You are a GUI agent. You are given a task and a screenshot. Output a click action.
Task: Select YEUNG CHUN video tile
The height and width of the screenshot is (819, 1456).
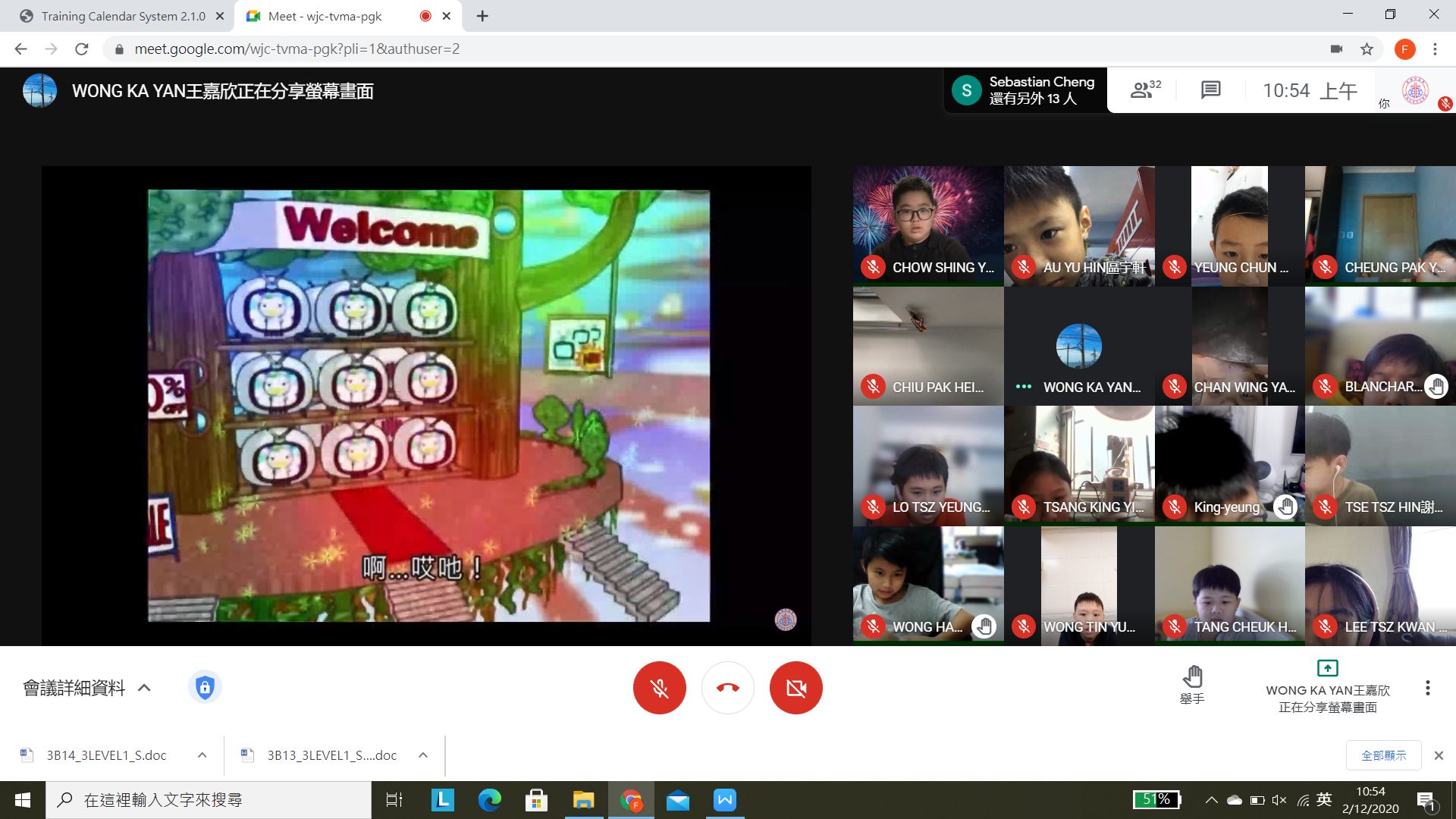click(1230, 226)
